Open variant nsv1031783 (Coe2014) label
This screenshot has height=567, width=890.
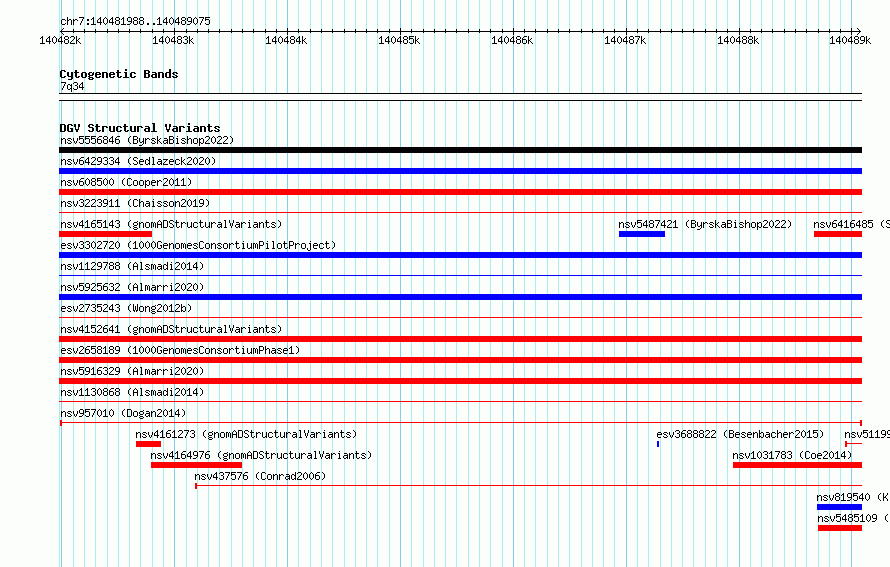click(x=792, y=455)
